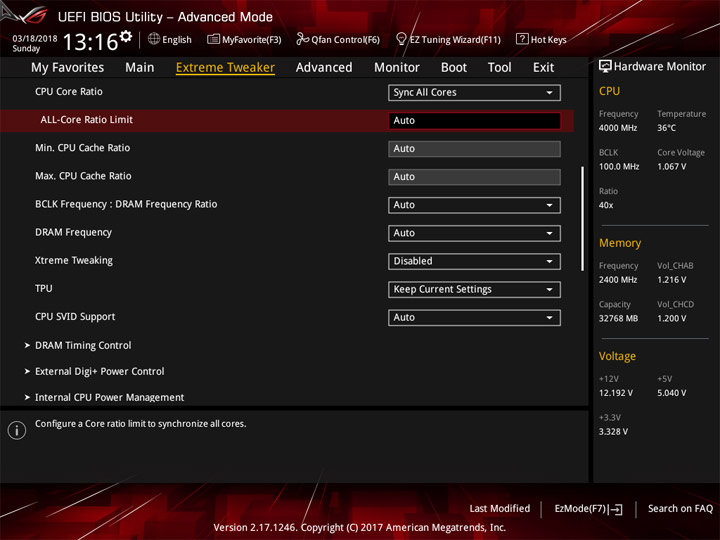Viewport: 720px width, 540px height.
Task: Switch to the Main tab
Action: 140,68
